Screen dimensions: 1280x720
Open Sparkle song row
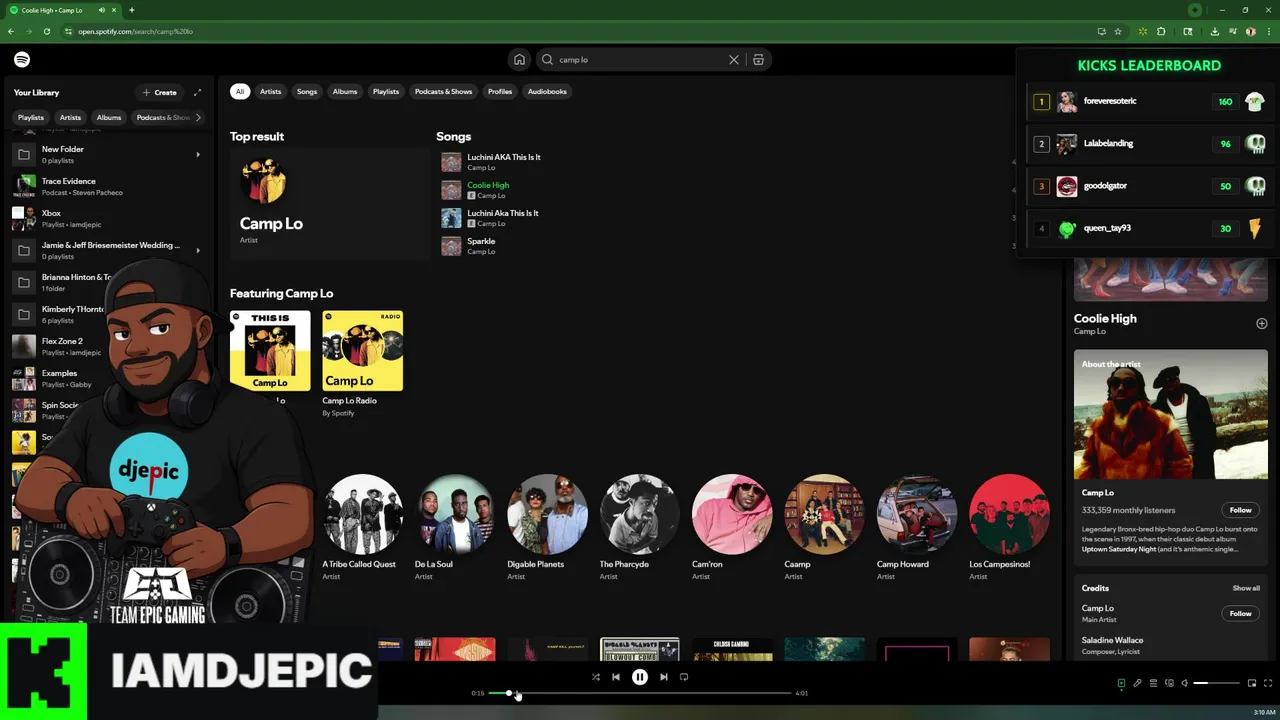(730, 245)
